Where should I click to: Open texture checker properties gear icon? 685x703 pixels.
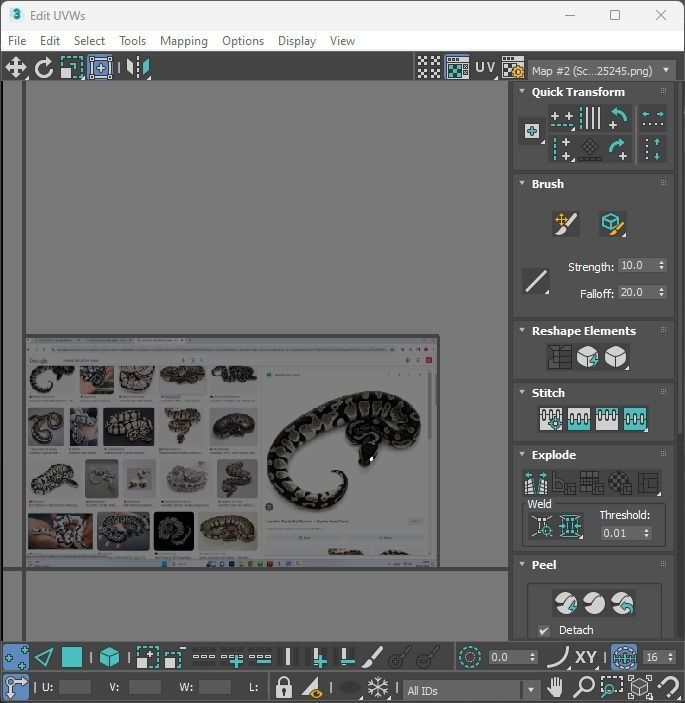click(x=513, y=68)
